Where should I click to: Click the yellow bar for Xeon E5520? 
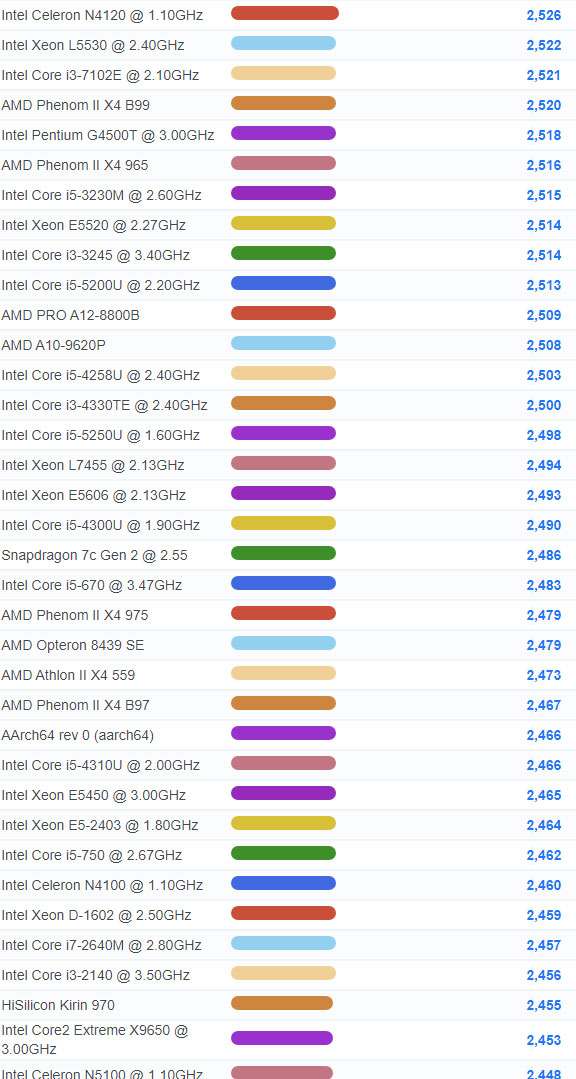pos(284,223)
